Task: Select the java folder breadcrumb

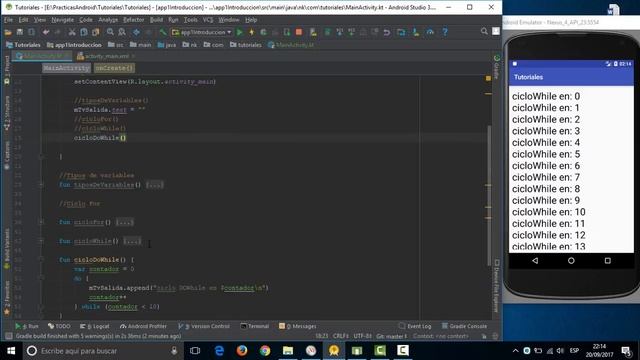Action: [167, 45]
